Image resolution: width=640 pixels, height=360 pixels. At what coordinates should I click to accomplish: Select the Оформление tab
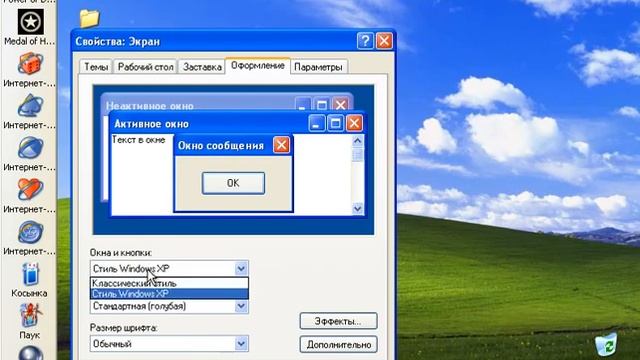click(x=258, y=66)
